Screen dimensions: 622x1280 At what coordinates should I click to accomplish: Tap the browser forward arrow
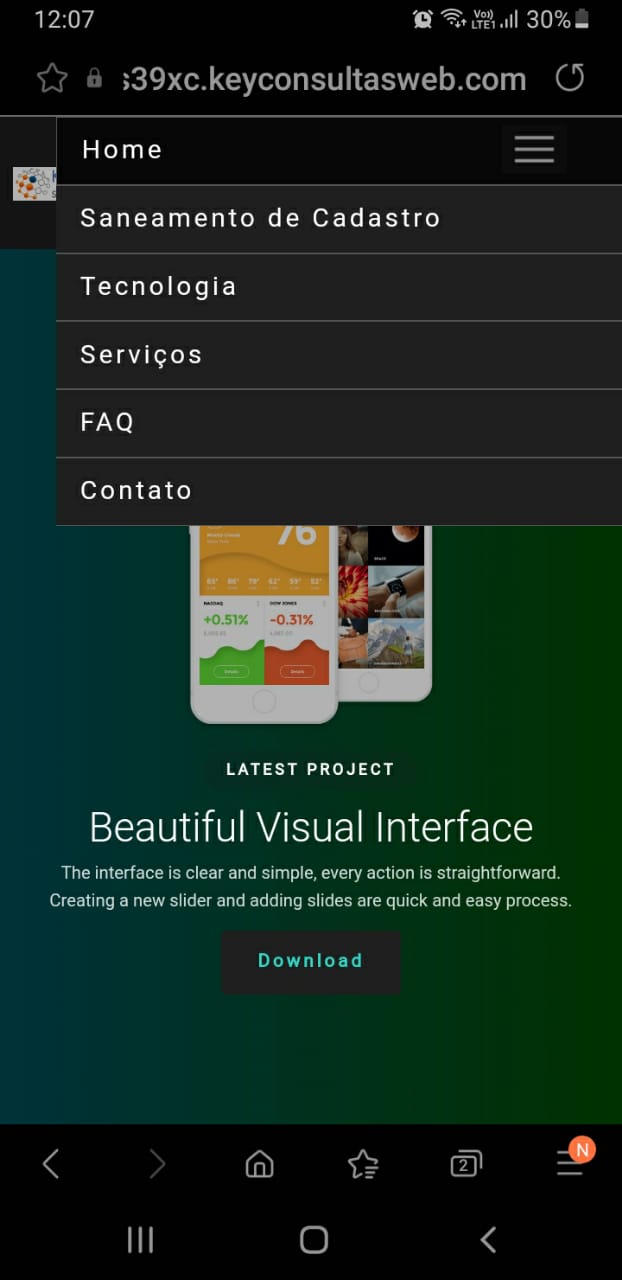[156, 1164]
